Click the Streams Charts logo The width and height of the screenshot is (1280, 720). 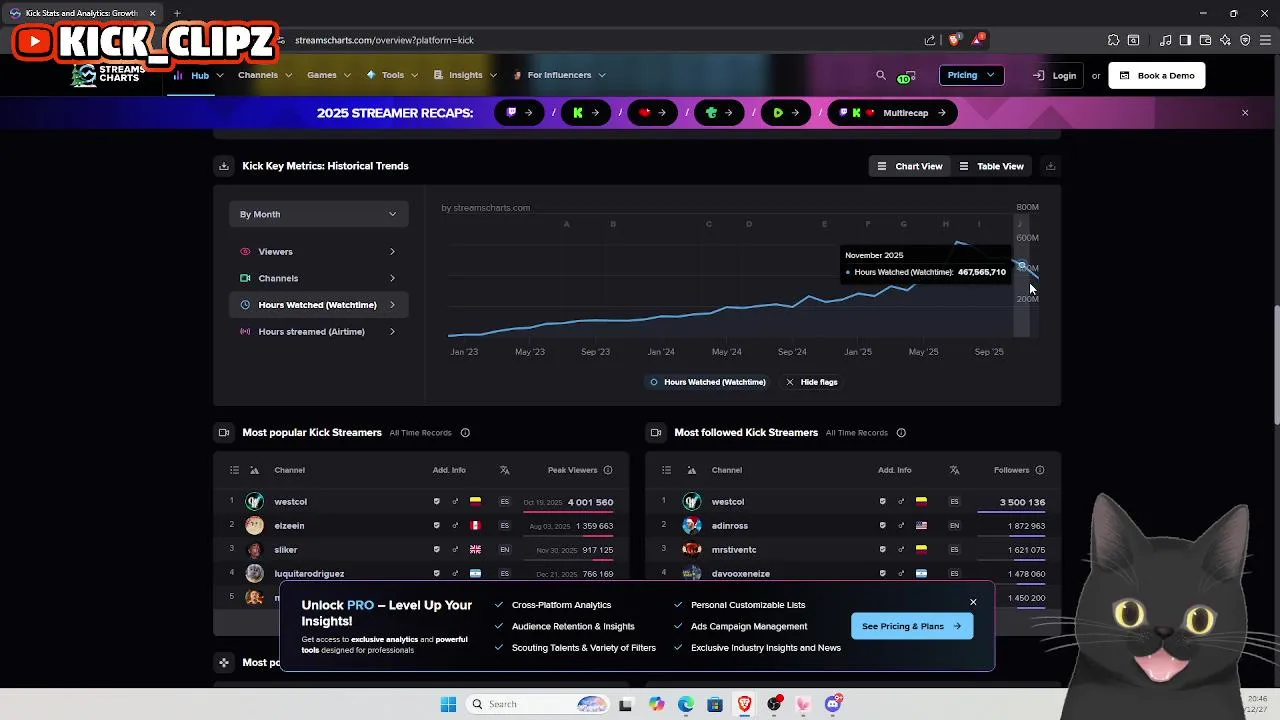pyautogui.click(x=109, y=75)
